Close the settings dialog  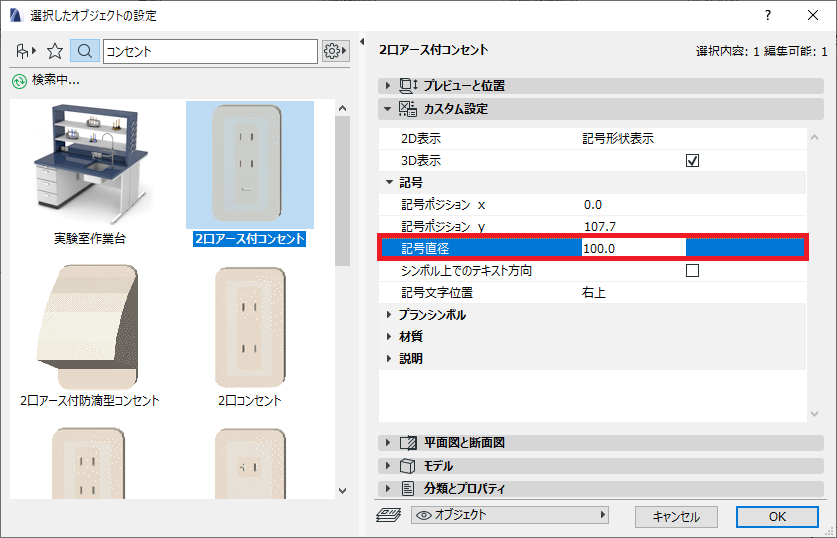813,15
